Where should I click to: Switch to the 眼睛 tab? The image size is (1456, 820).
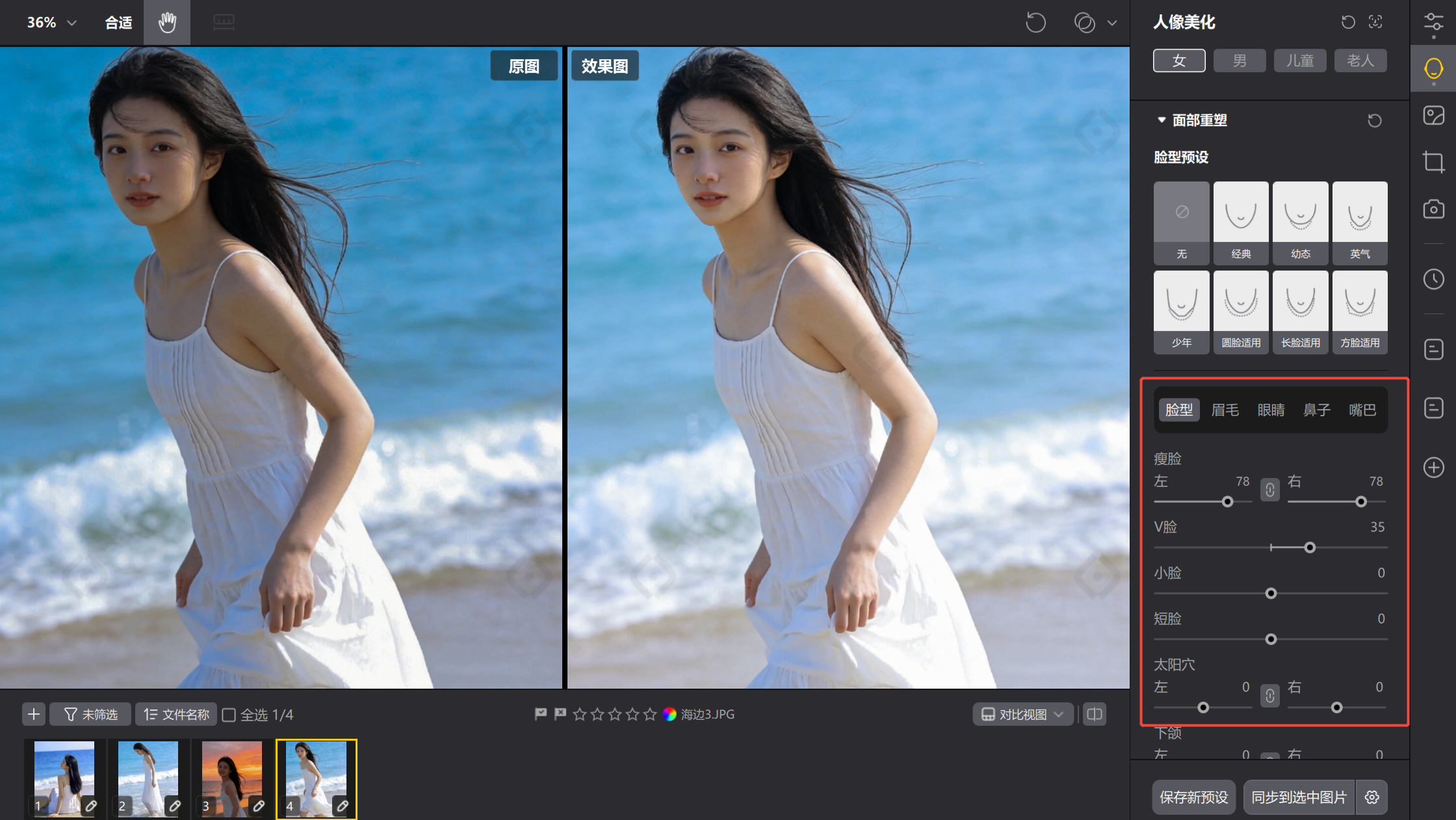pos(1271,410)
